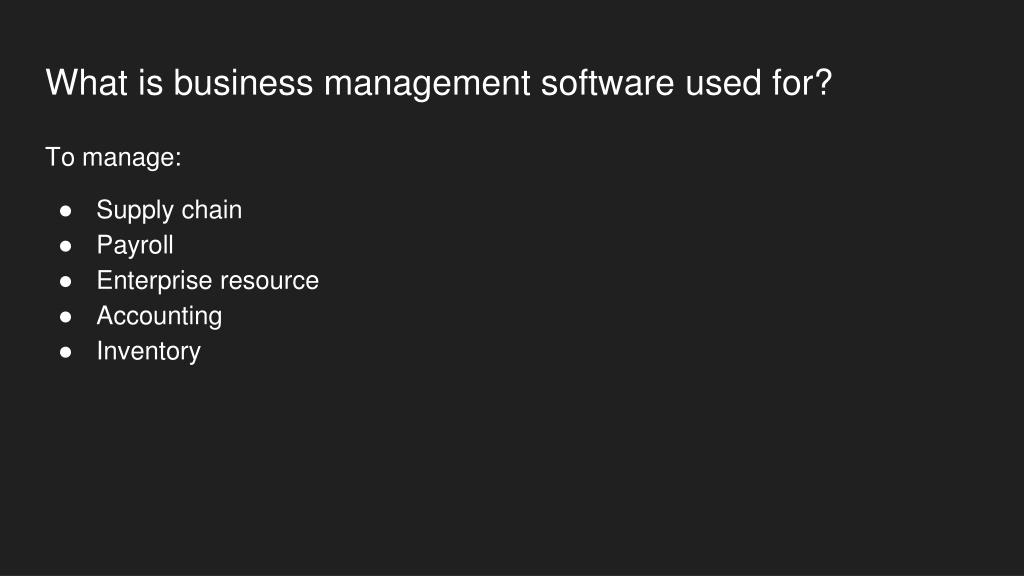
Task: Click the bullet dot beside Accounting
Action: tap(65, 317)
